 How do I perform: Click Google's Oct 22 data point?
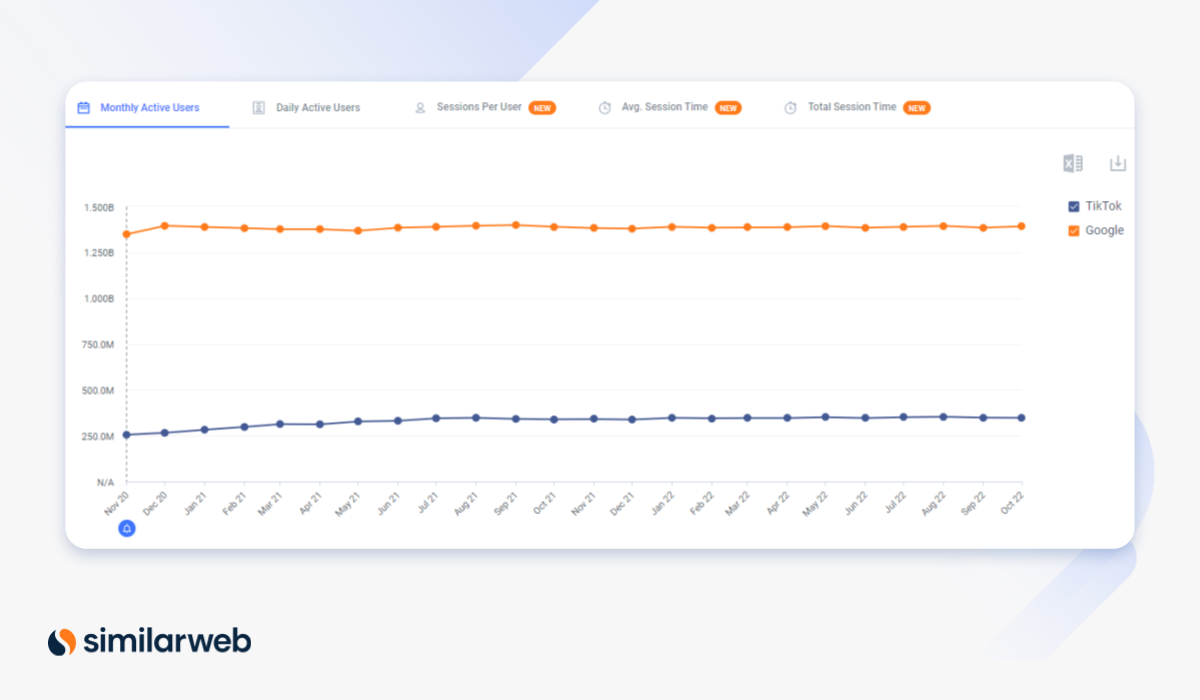(x=1021, y=226)
